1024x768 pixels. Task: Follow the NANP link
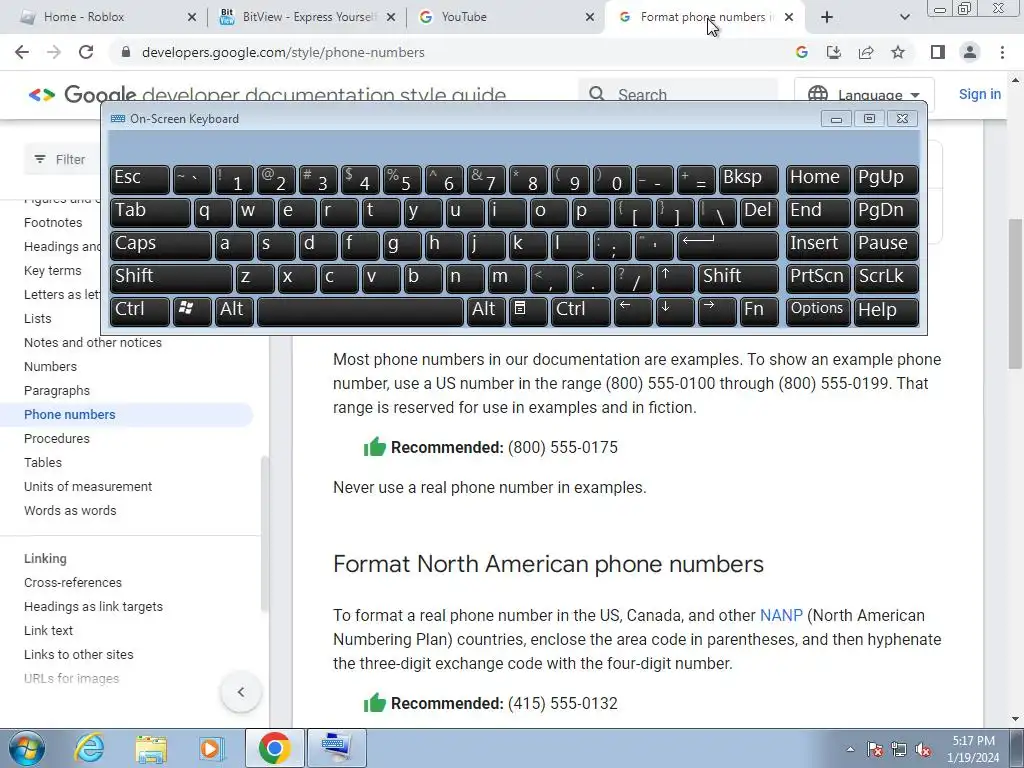(x=781, y=616)
